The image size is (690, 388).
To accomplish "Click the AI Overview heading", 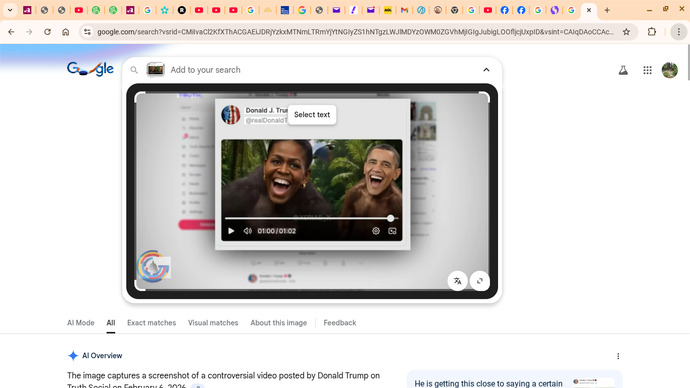I will pyautogui.click(x=102, y=355).
